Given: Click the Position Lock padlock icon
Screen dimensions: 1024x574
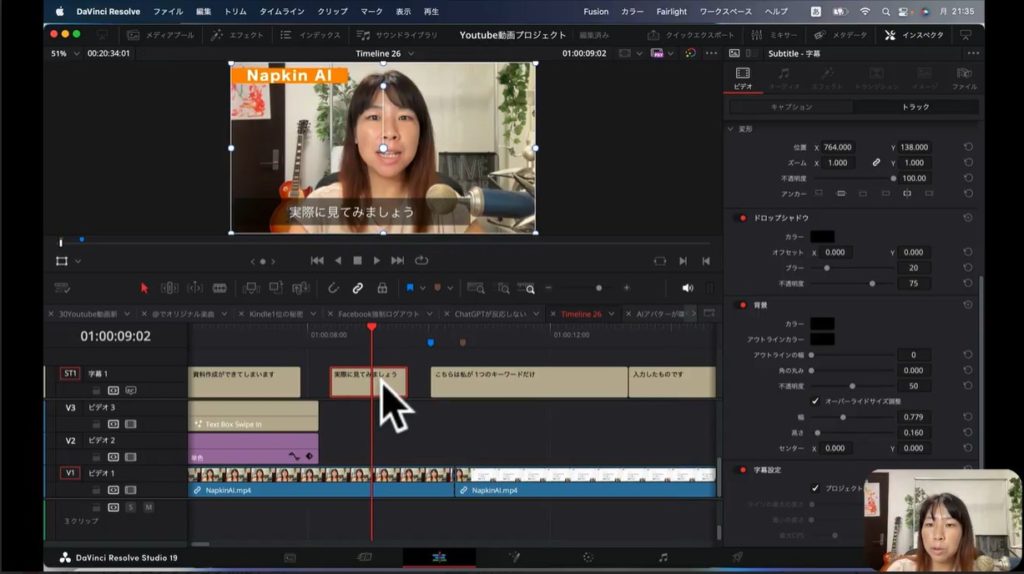Looking at the screenshot, I should (x=382, y=288).
